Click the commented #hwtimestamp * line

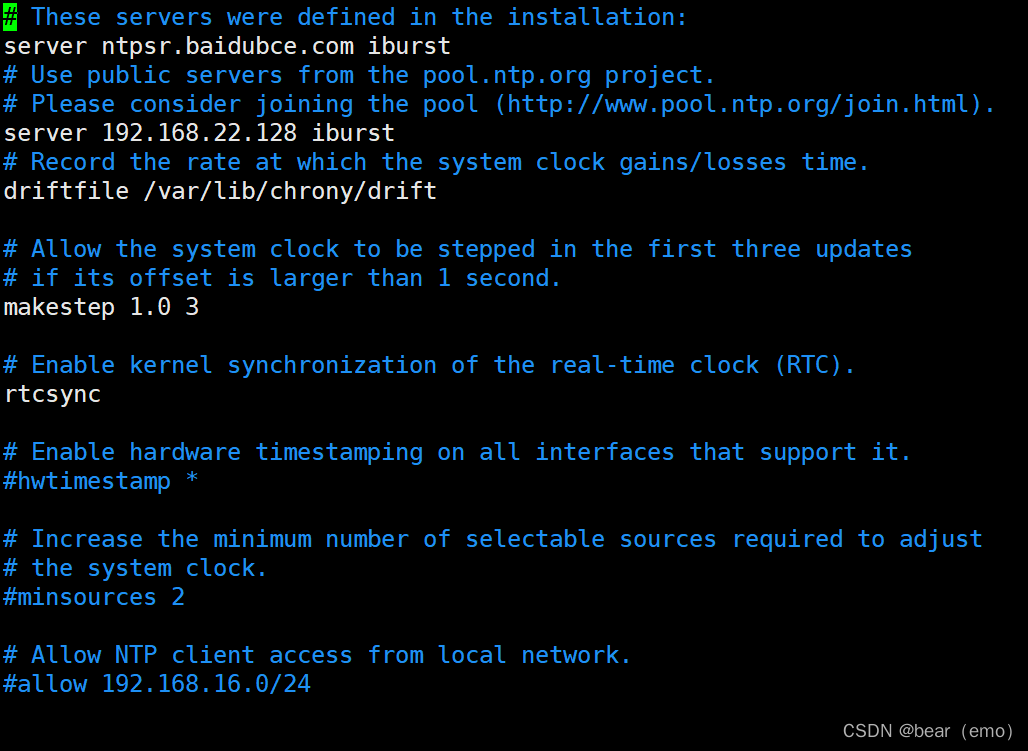[101, 481]
